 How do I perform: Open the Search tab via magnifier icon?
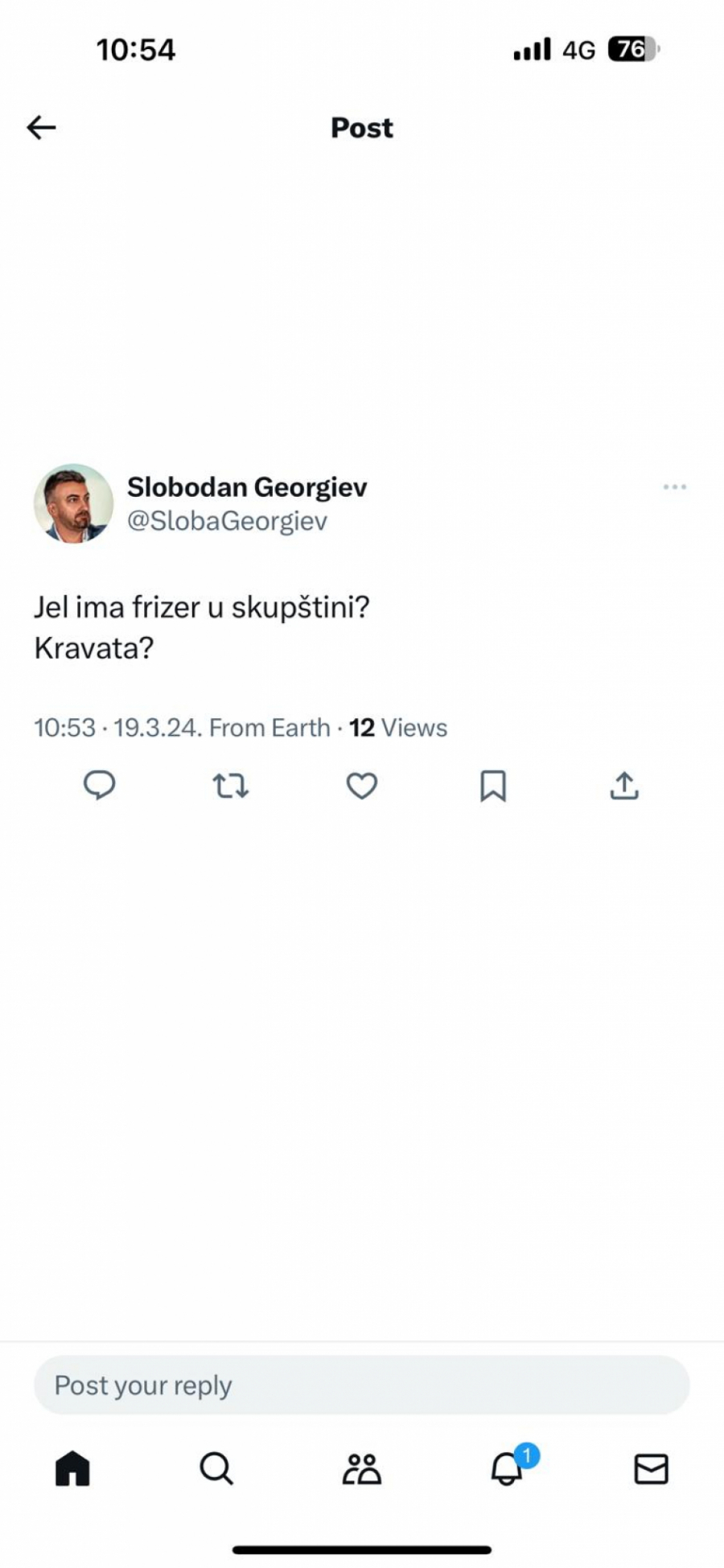pyautogui.click(x=216, y=1469)
